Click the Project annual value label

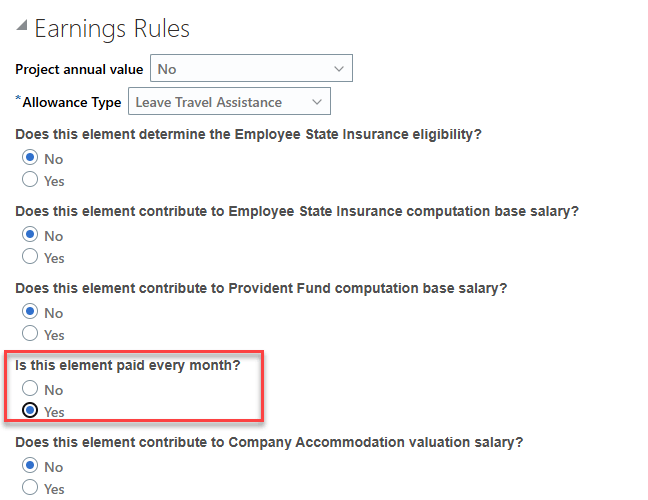pyautogui.click(x=79, y=70)
